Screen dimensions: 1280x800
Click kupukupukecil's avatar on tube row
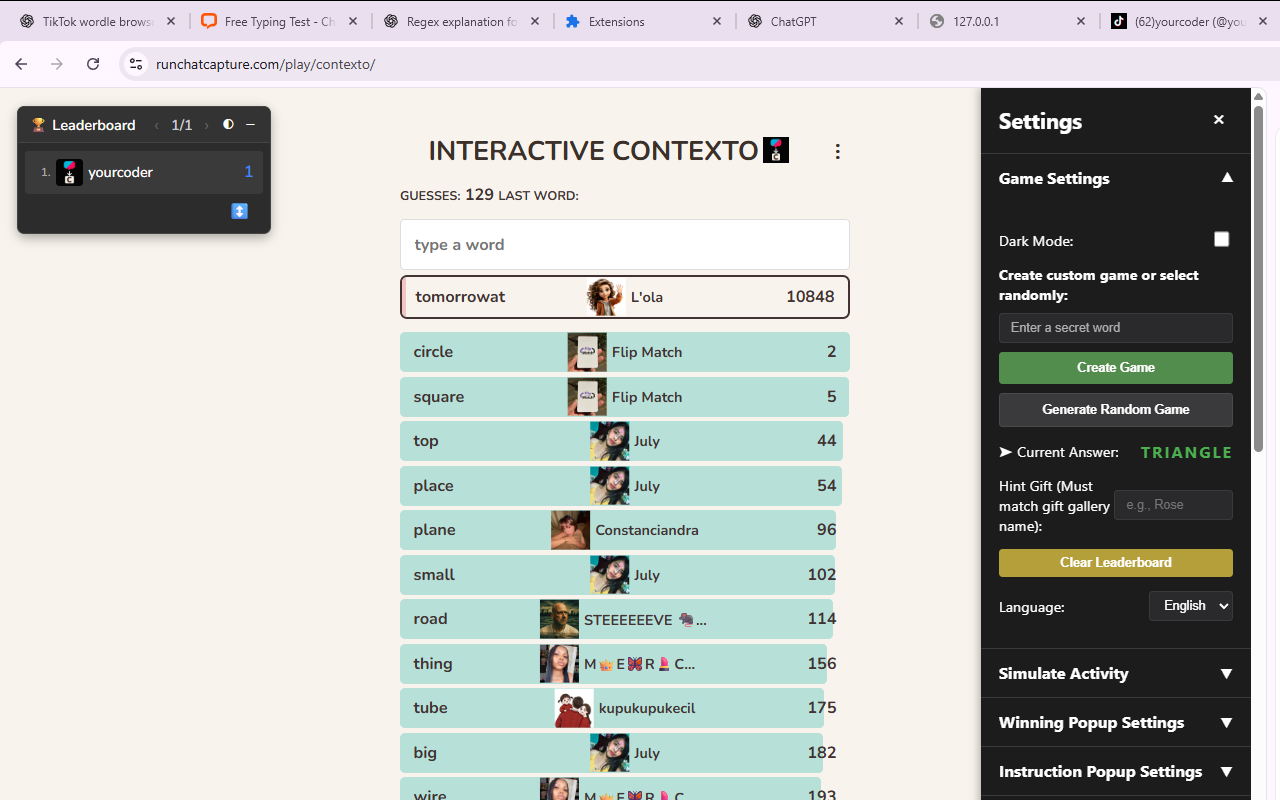574,708
